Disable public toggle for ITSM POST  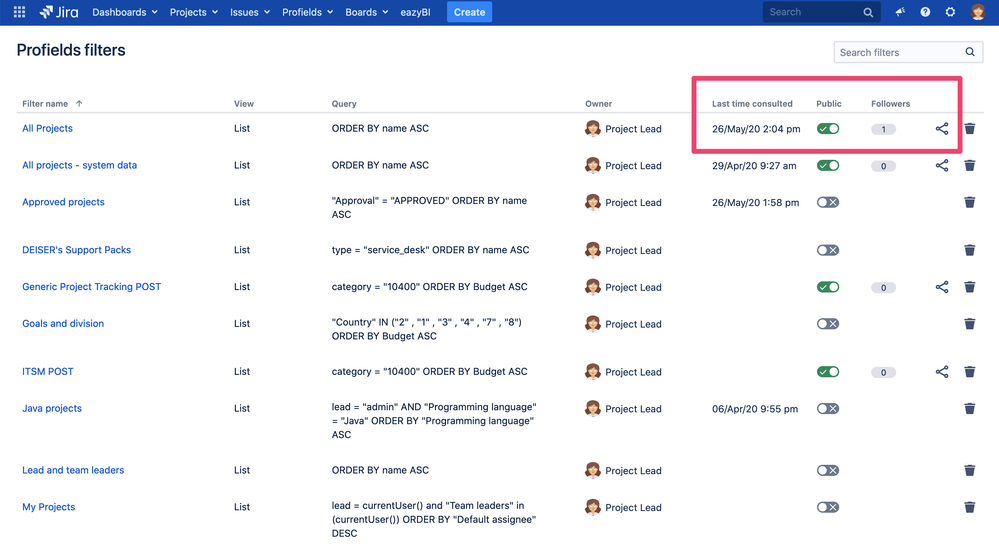pyautogui.click(x=828, y=372)
